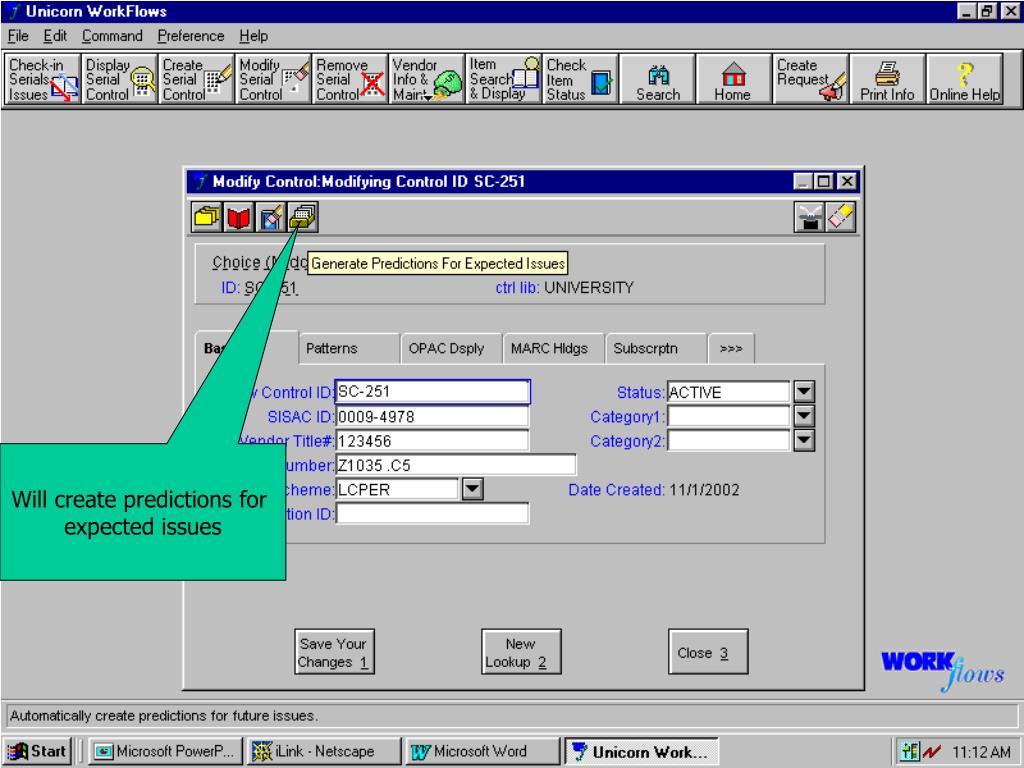Switch to Microsoft Word taskbar button
Viewport: 1024px width, 768px height.
482,752
